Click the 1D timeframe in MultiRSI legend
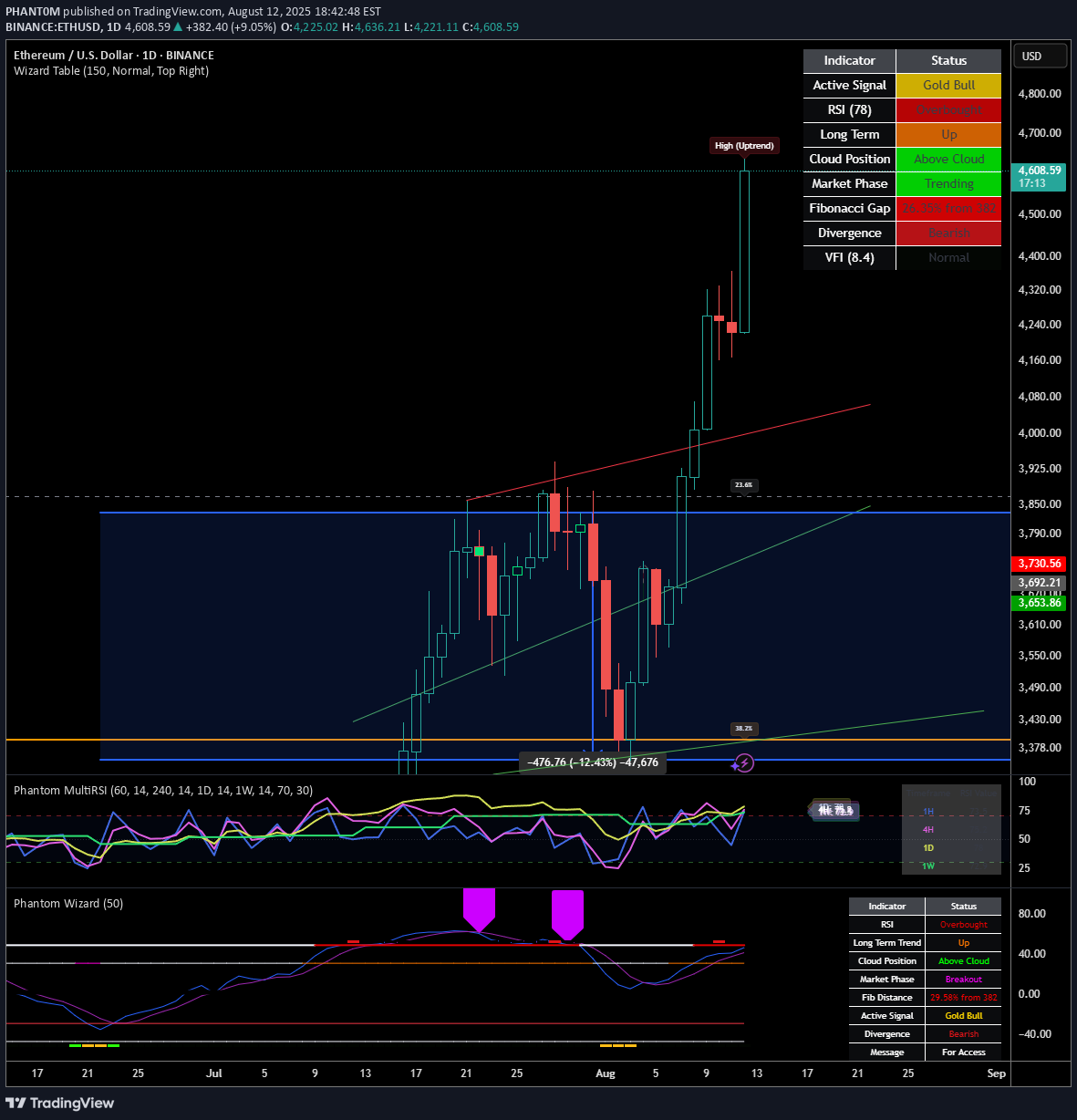Image resolution: width=1077 pixels, height=1120 pixels. coord(928,847)
